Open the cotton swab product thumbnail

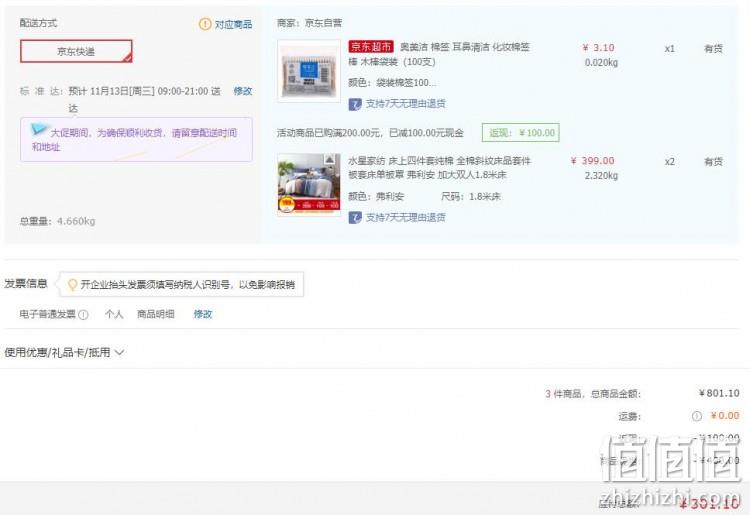point(309,71)
